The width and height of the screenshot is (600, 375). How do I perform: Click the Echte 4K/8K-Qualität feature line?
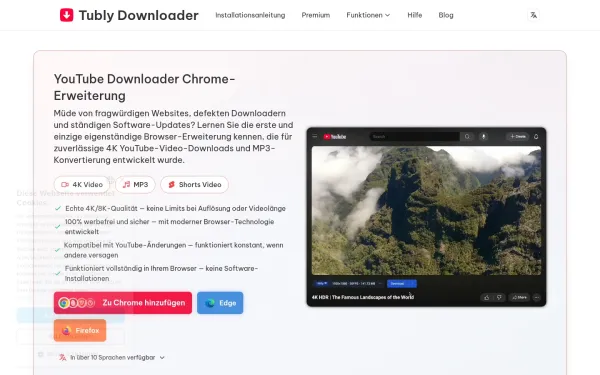[175, 209]
